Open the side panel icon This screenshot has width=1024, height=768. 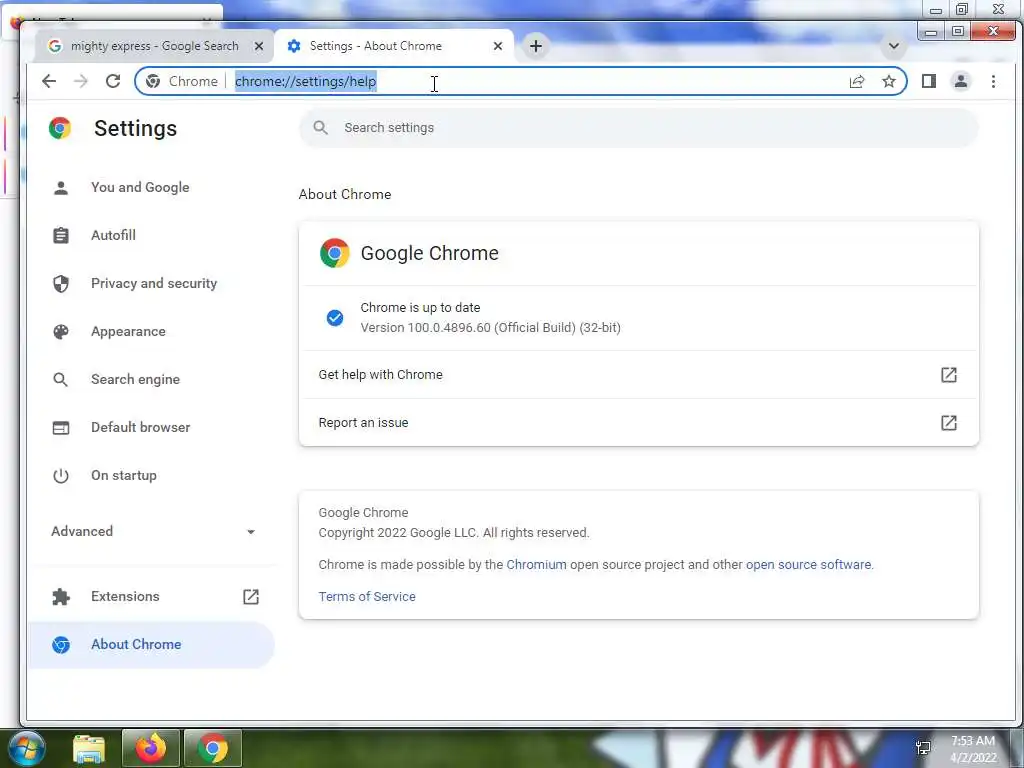pos(929,81)
